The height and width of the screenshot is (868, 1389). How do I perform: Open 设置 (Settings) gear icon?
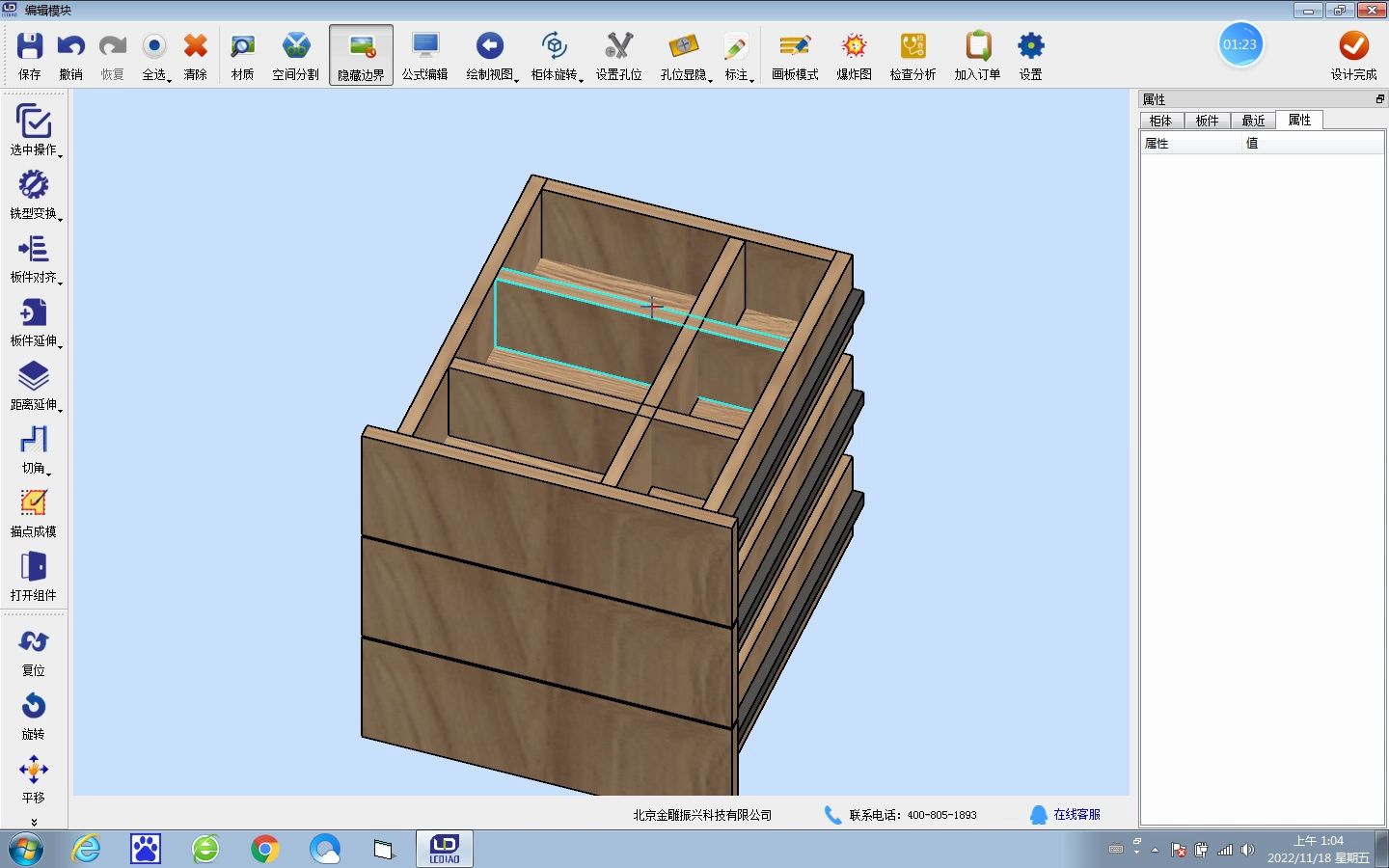pyautogui.click(x=1031, y=46)
